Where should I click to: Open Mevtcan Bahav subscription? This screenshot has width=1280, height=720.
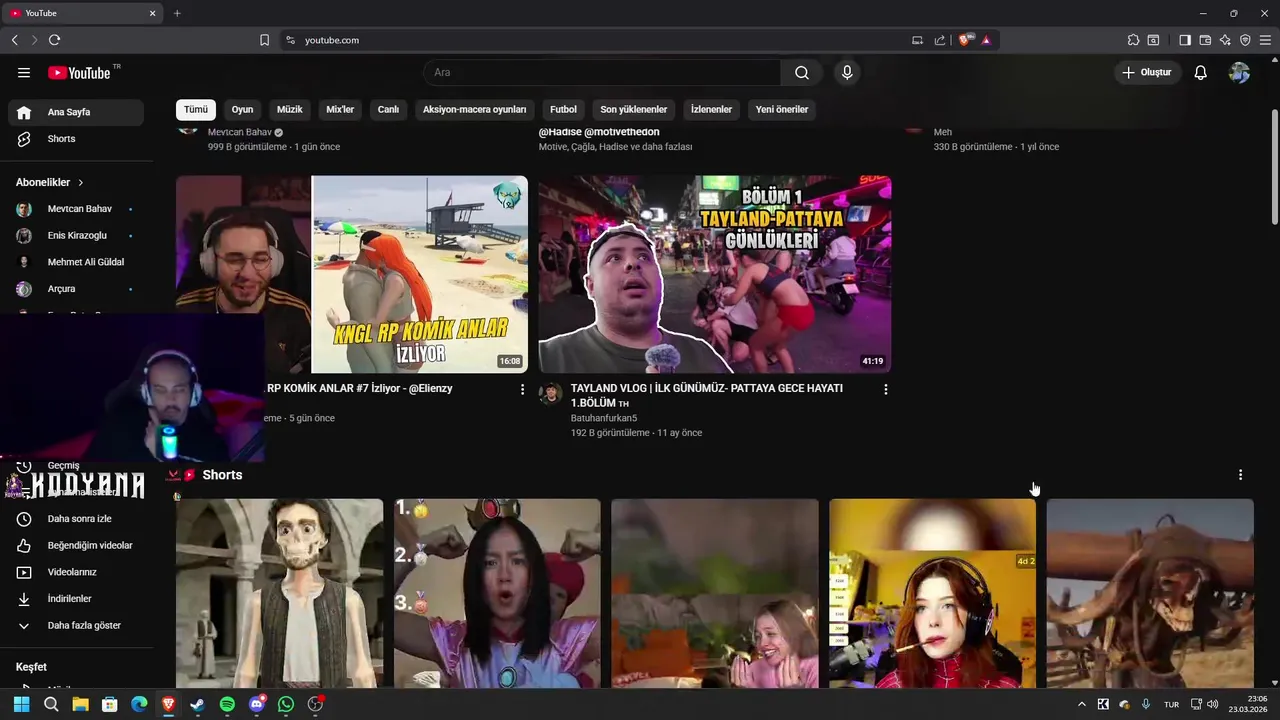(x=76, y=209)
